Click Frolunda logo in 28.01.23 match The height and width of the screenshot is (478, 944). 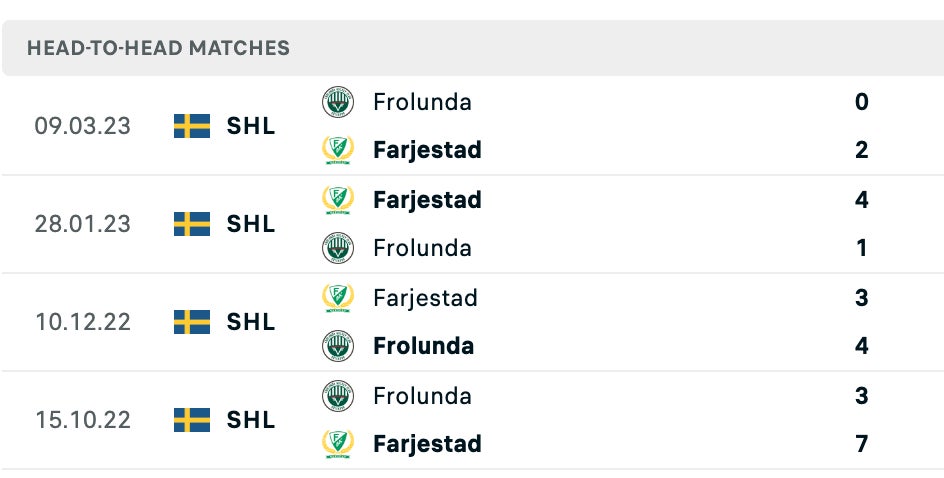click(x=338, y=248)
